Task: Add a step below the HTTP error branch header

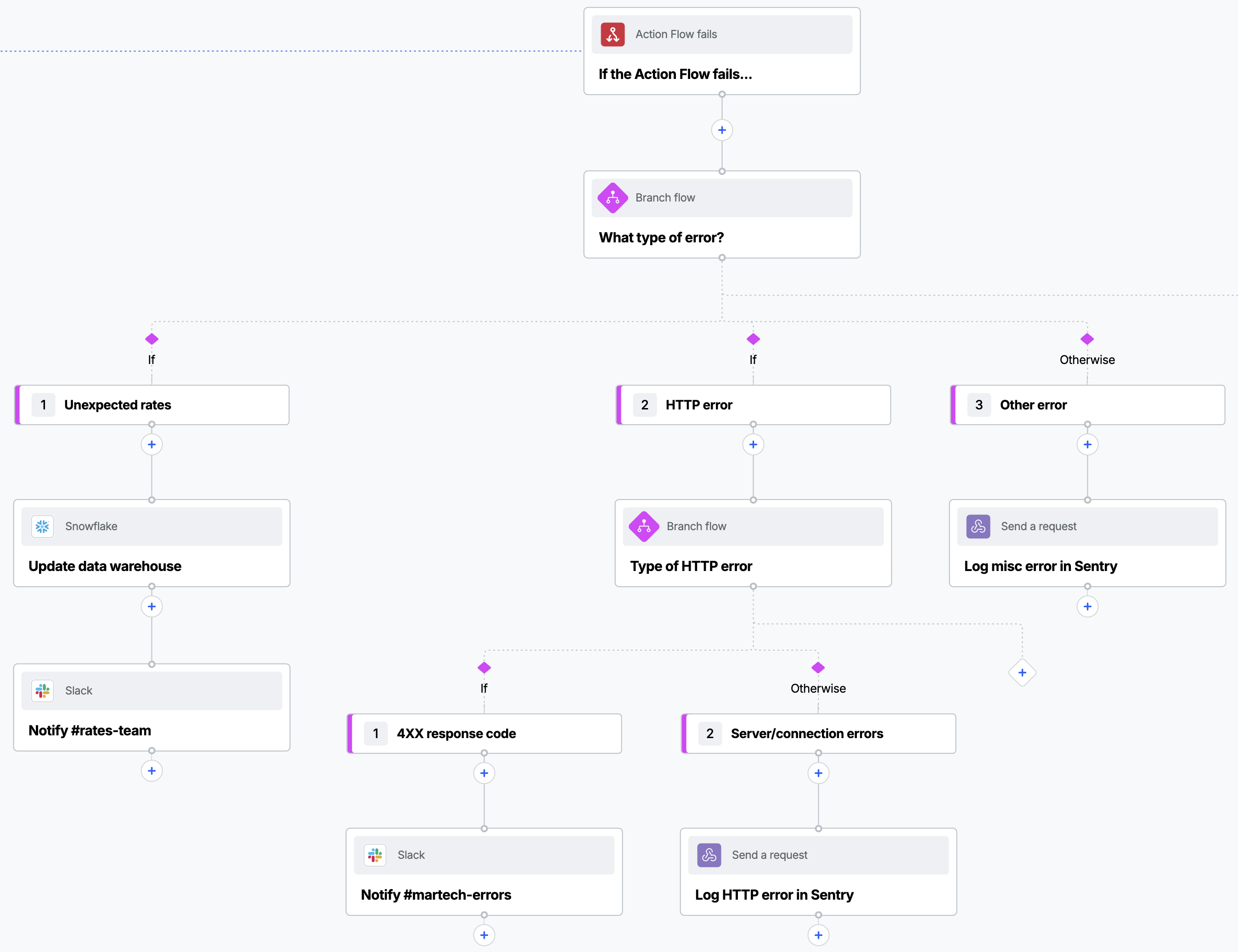Action: pos(753,444)
